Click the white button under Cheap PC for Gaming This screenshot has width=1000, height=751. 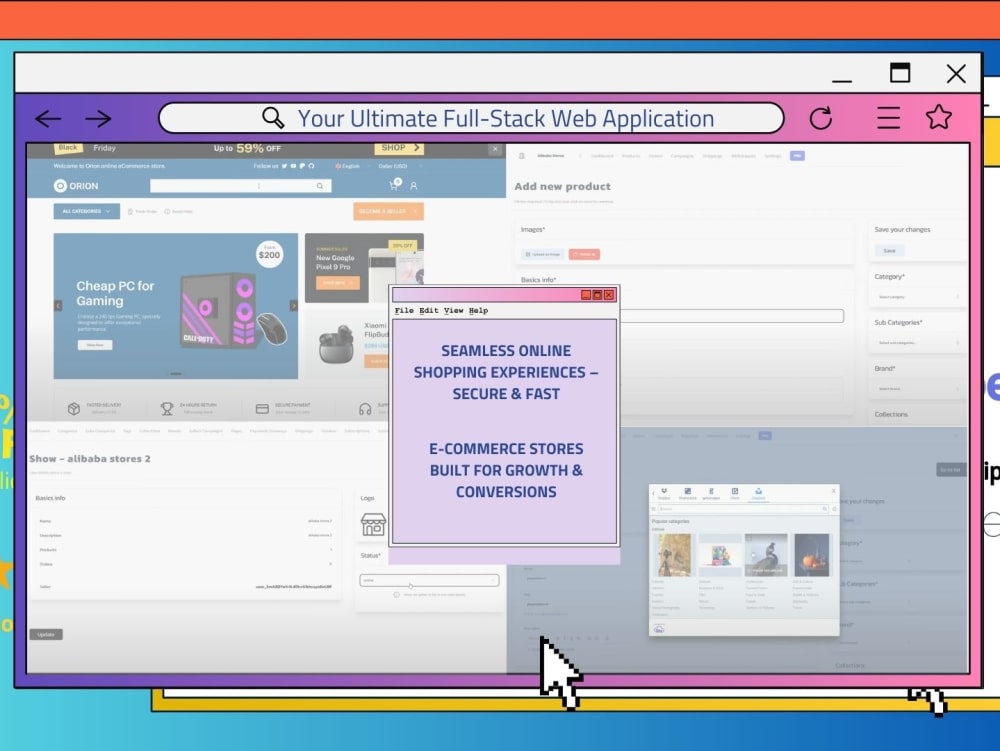(95, 345)
